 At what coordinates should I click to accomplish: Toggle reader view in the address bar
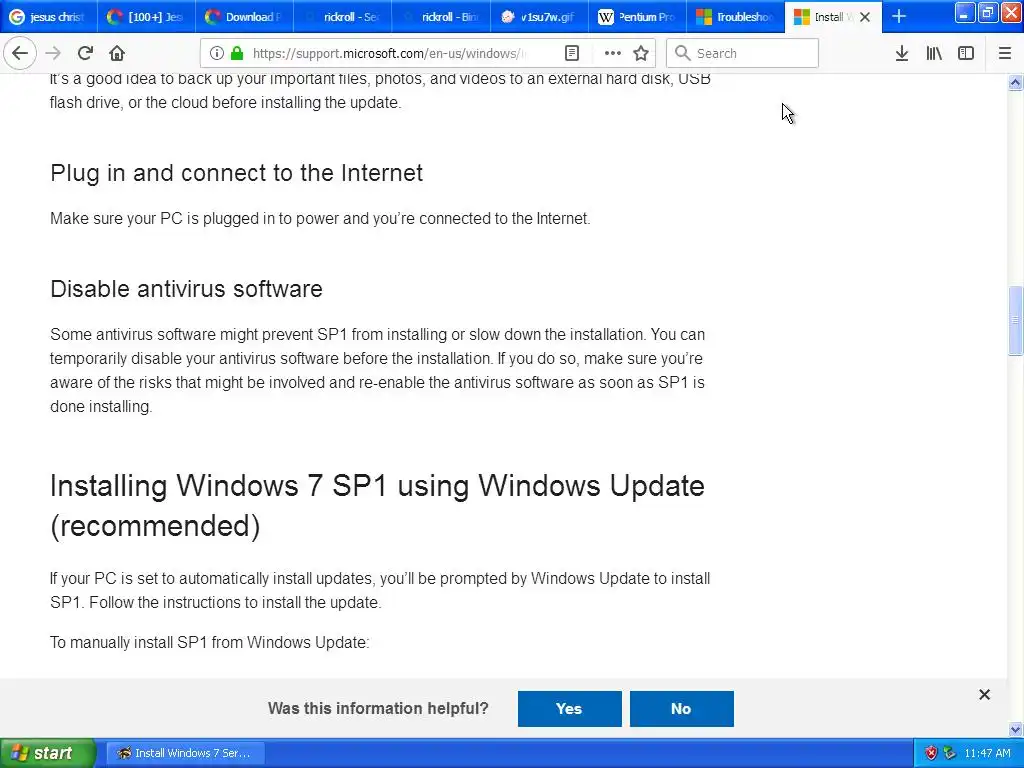click(572, 54)
